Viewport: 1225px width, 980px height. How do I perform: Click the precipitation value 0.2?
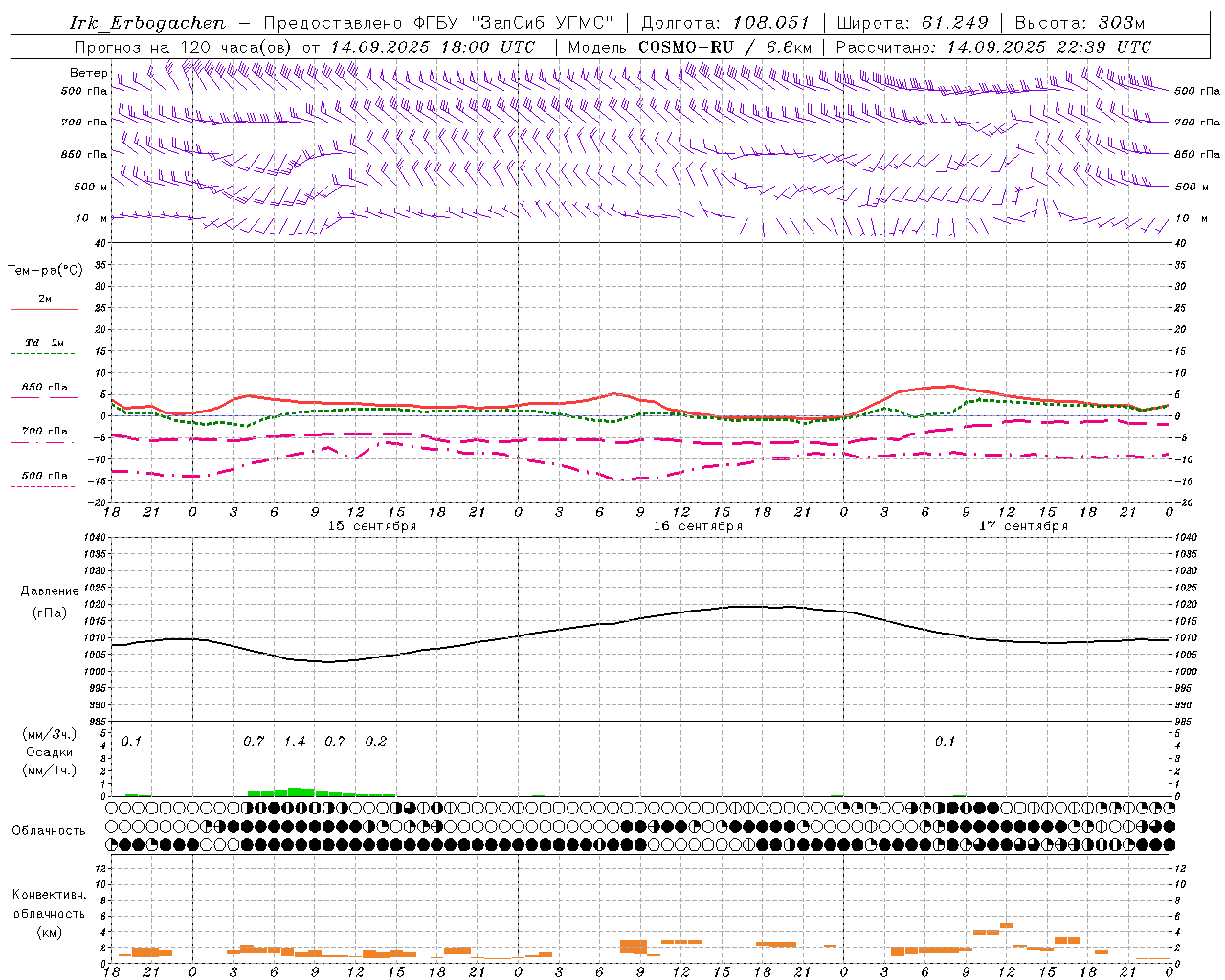click(x=376, y=742)
